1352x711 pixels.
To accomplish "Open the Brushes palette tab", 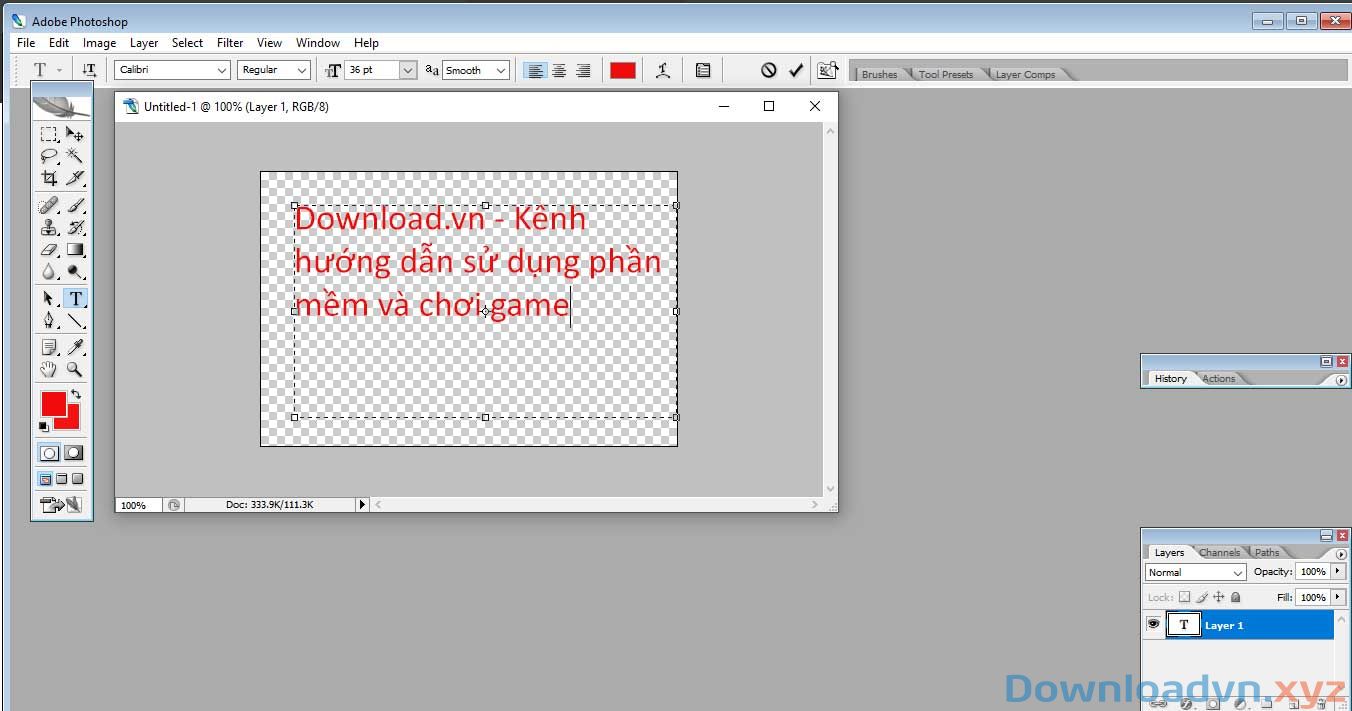I will point(879,74).
